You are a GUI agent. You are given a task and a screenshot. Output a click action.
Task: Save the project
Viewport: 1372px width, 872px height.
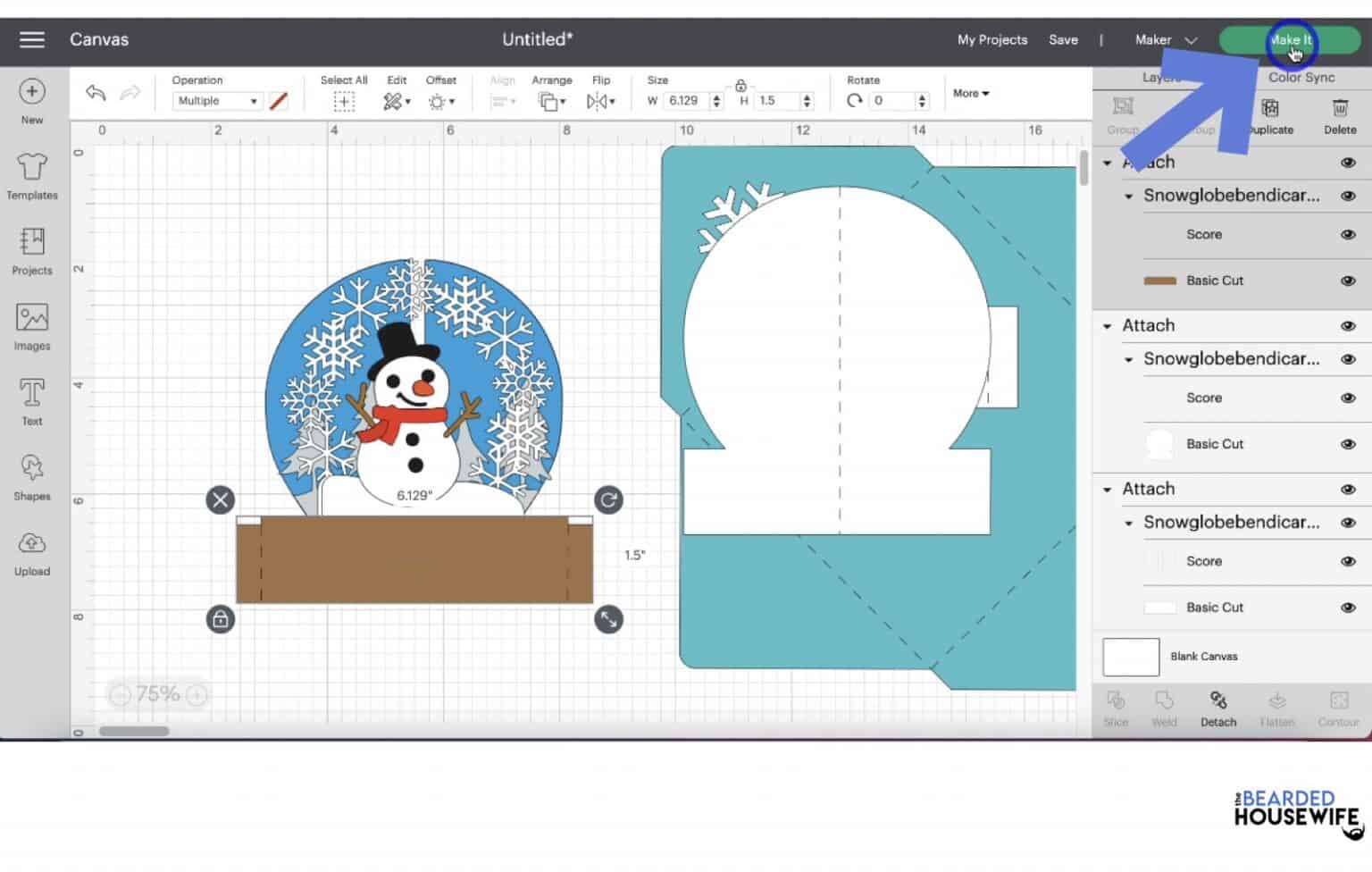click(1064, 39)
